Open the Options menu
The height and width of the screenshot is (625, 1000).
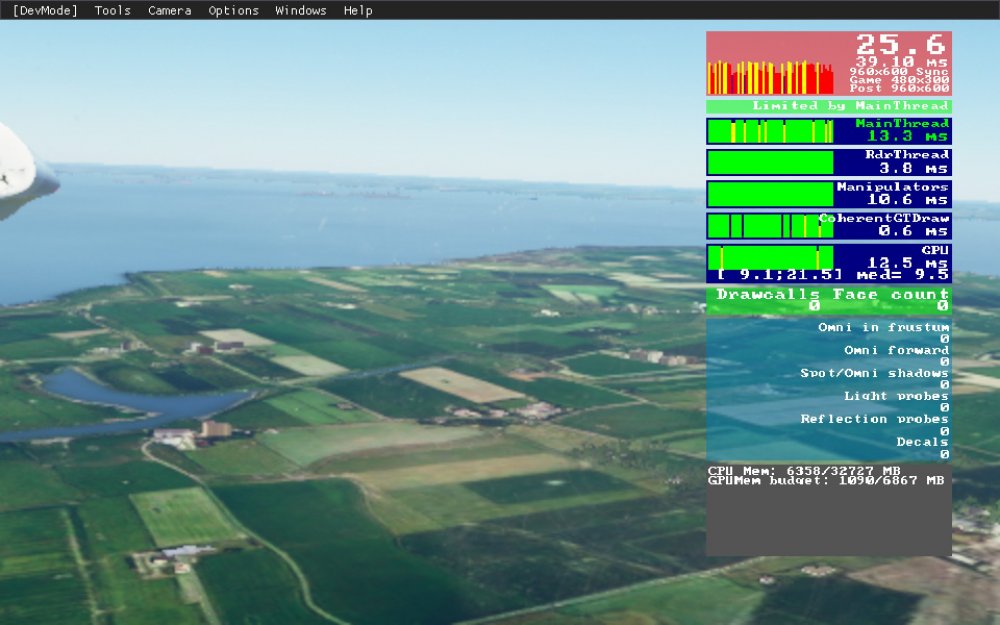pyautogui.click(x=232, y=10)
